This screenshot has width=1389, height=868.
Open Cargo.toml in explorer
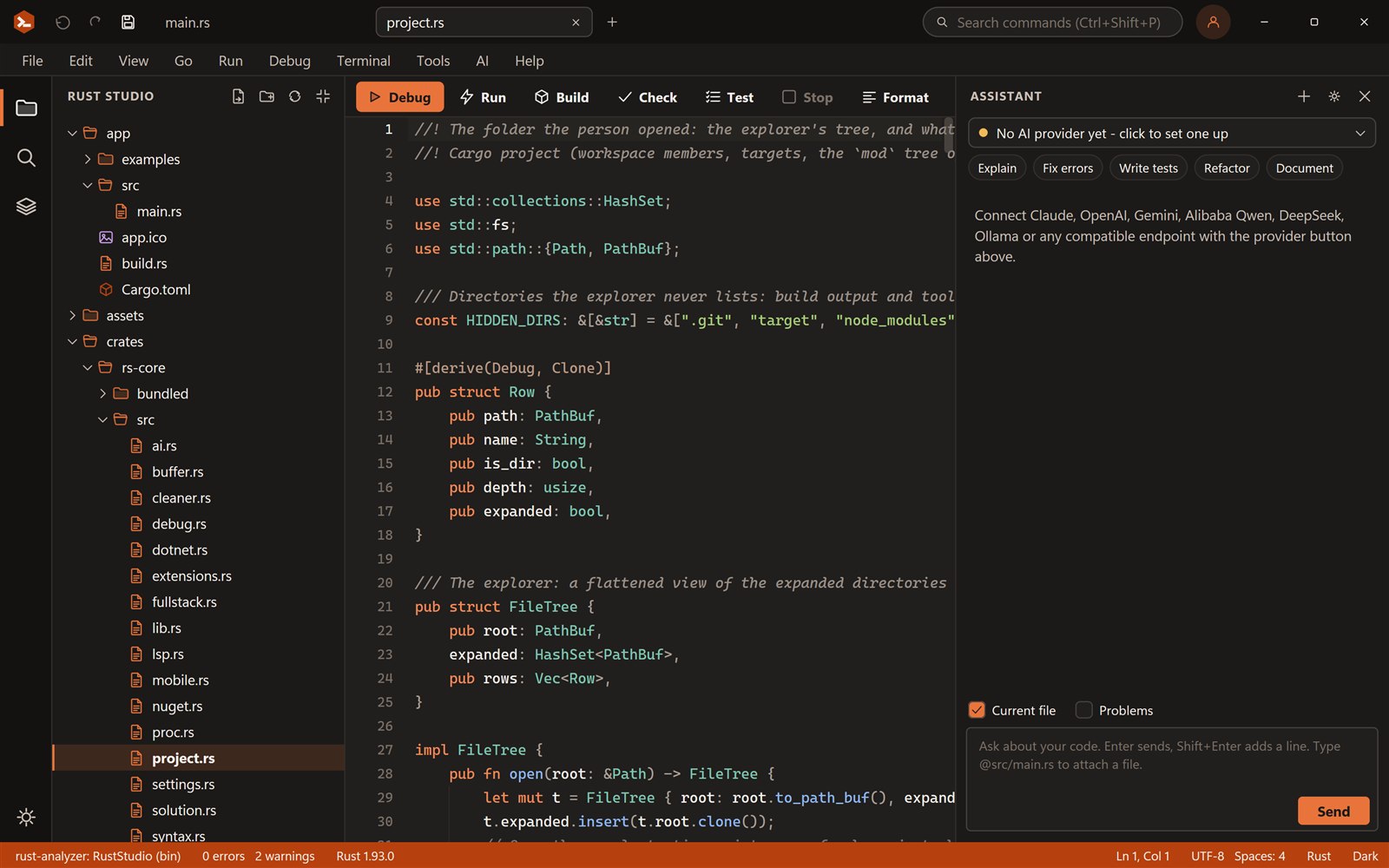click(155, 289)
